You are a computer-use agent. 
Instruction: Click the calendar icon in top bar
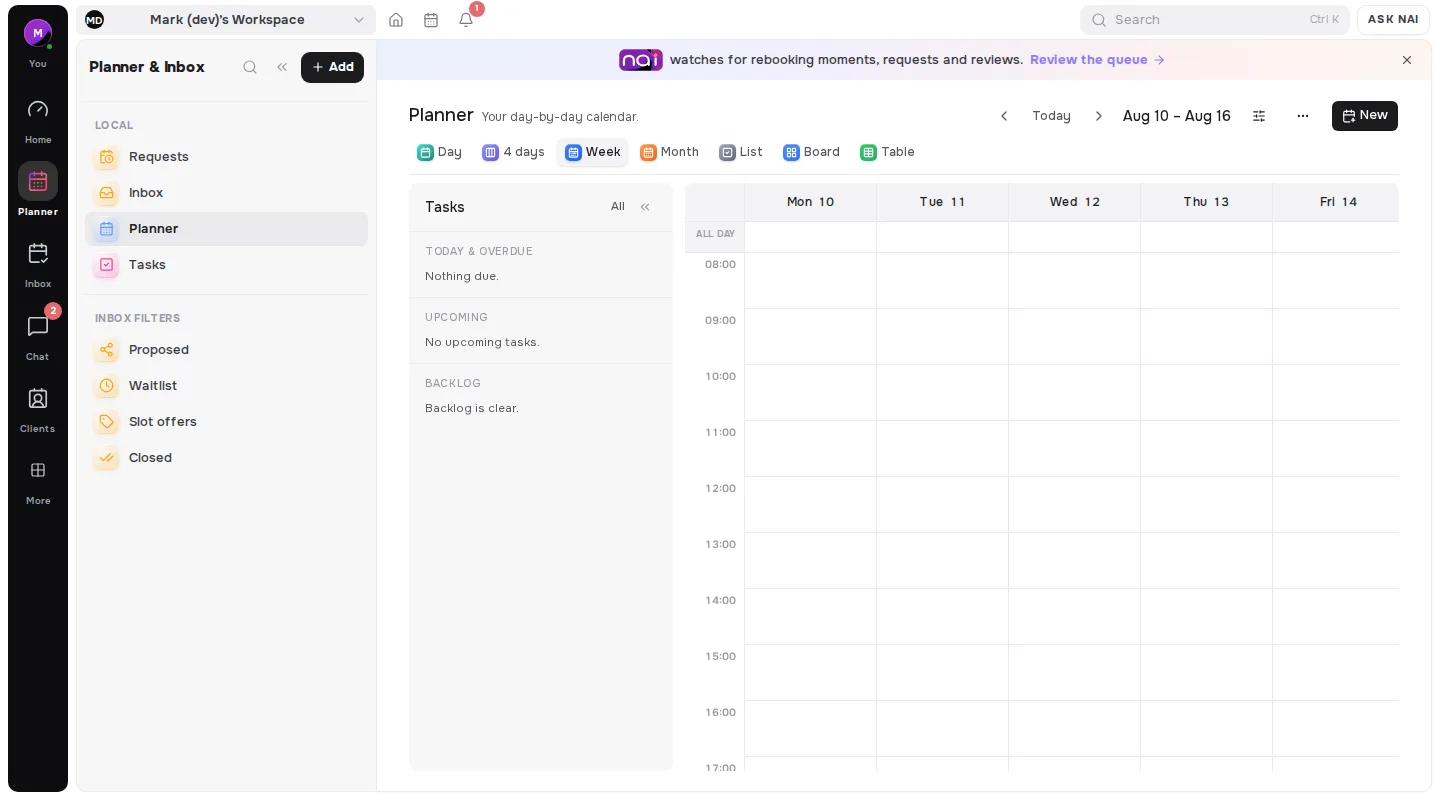[x=431, y=20]
